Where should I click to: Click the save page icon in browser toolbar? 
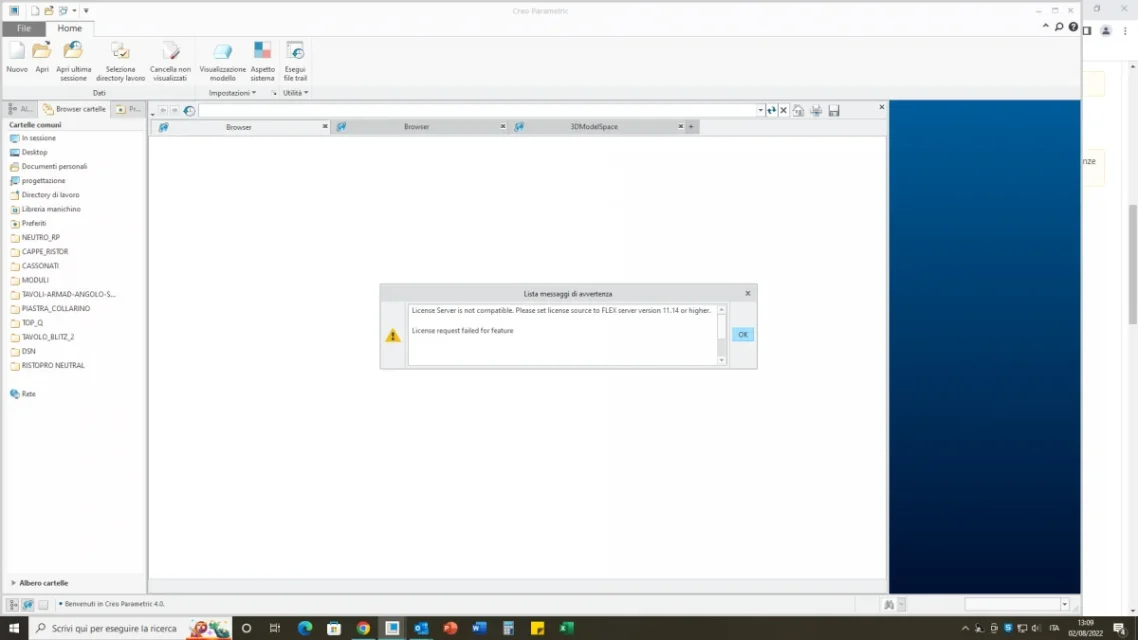click(x=834, y=110)
